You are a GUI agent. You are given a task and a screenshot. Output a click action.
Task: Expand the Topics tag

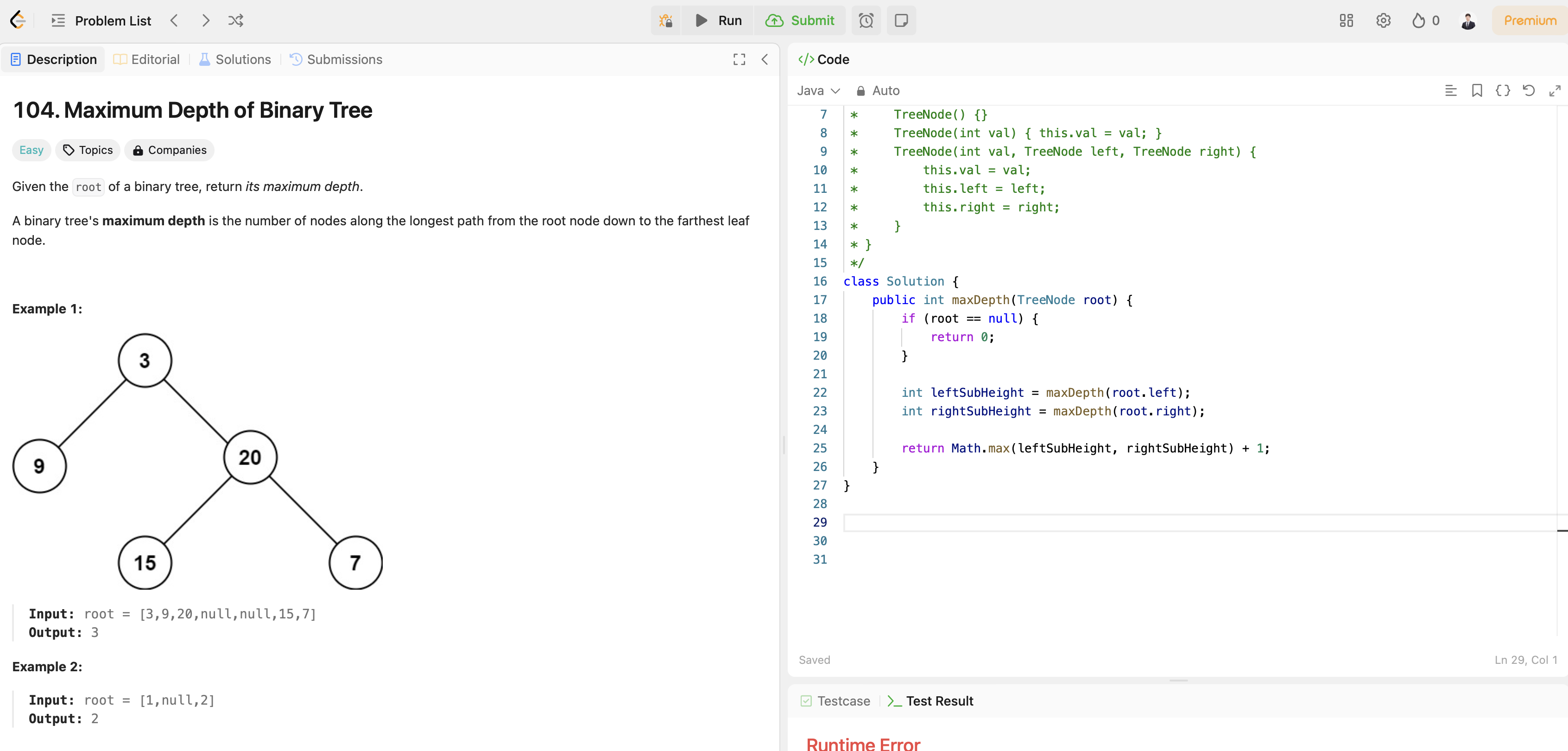pyautogui.click(x=88, y=150)
